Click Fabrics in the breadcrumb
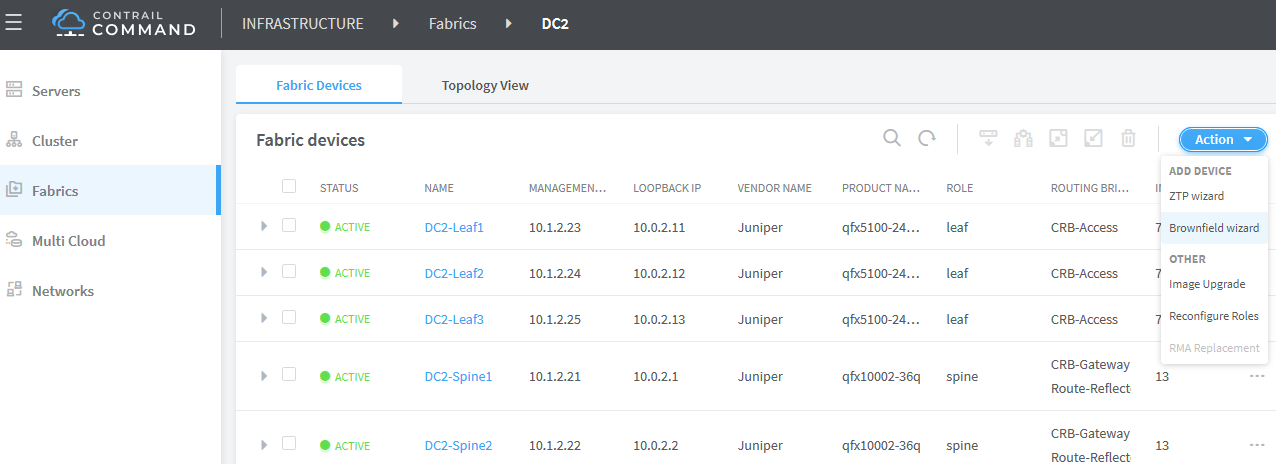 coord(452,23)
